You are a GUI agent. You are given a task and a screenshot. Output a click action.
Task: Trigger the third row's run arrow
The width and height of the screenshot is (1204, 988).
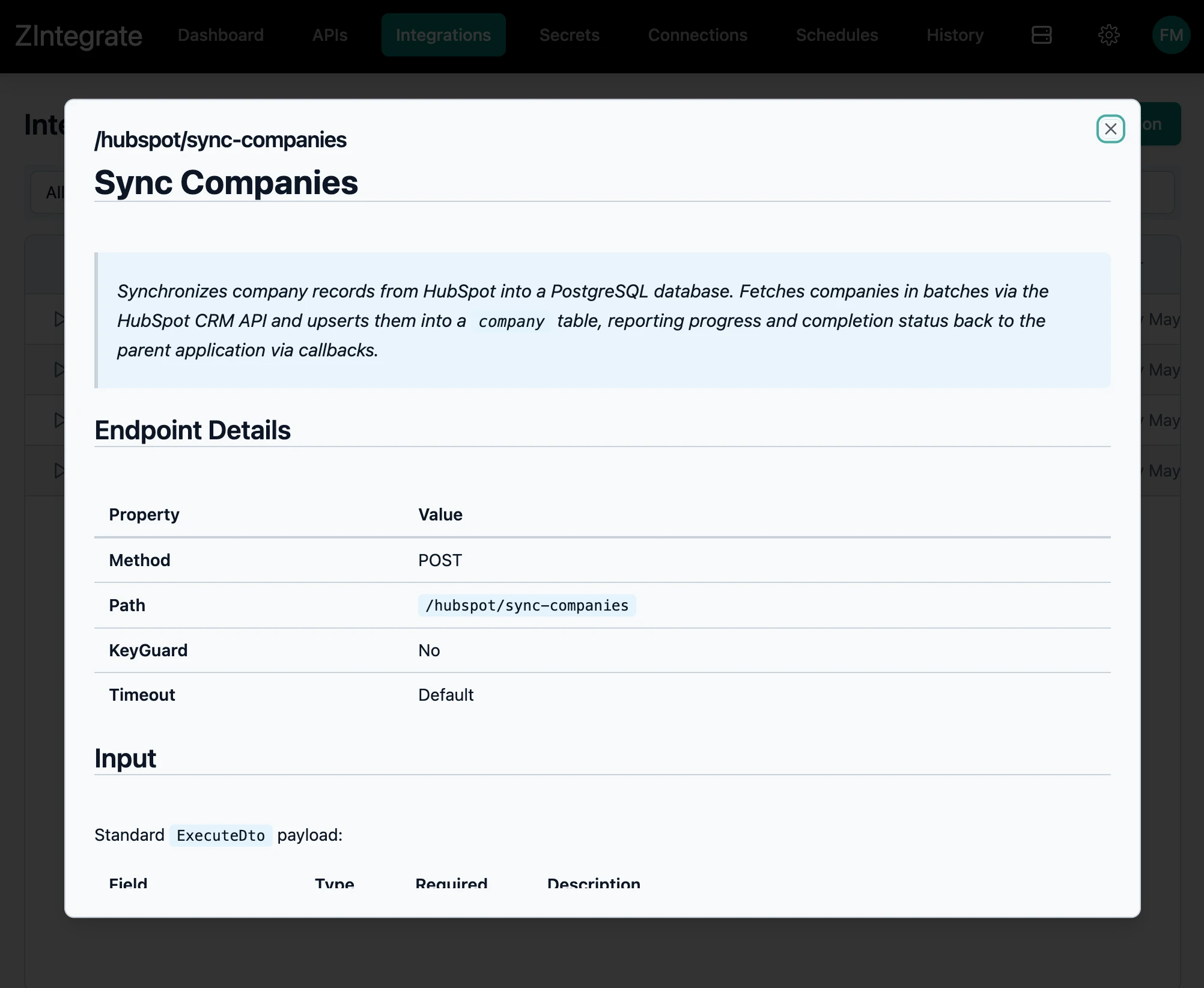point(58,420)
